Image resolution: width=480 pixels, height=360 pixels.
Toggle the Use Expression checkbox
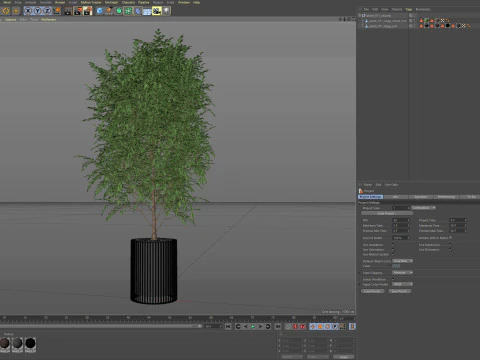[x=450, y=245]
